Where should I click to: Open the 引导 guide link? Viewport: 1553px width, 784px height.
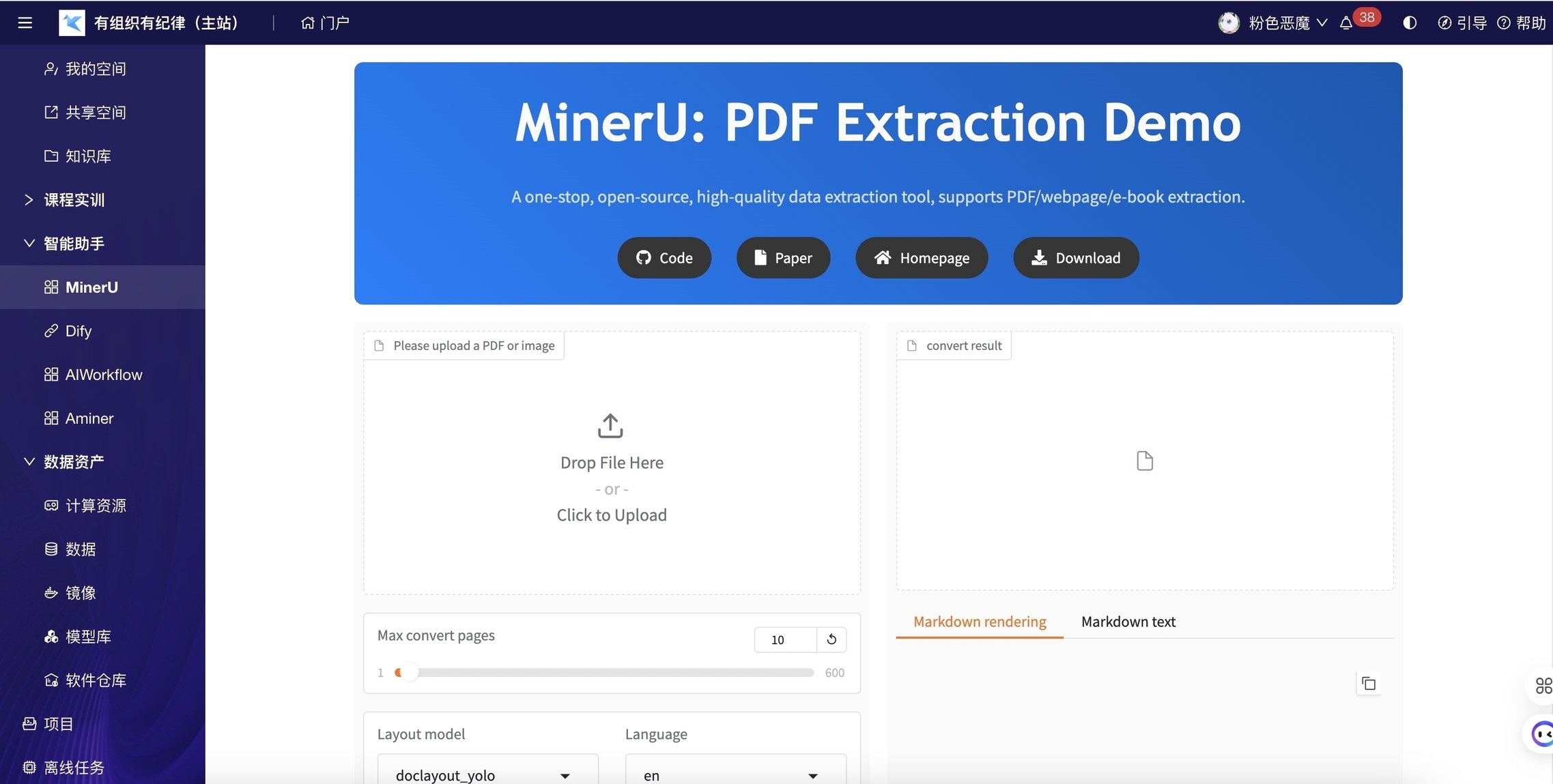[x=1462, y=23]
